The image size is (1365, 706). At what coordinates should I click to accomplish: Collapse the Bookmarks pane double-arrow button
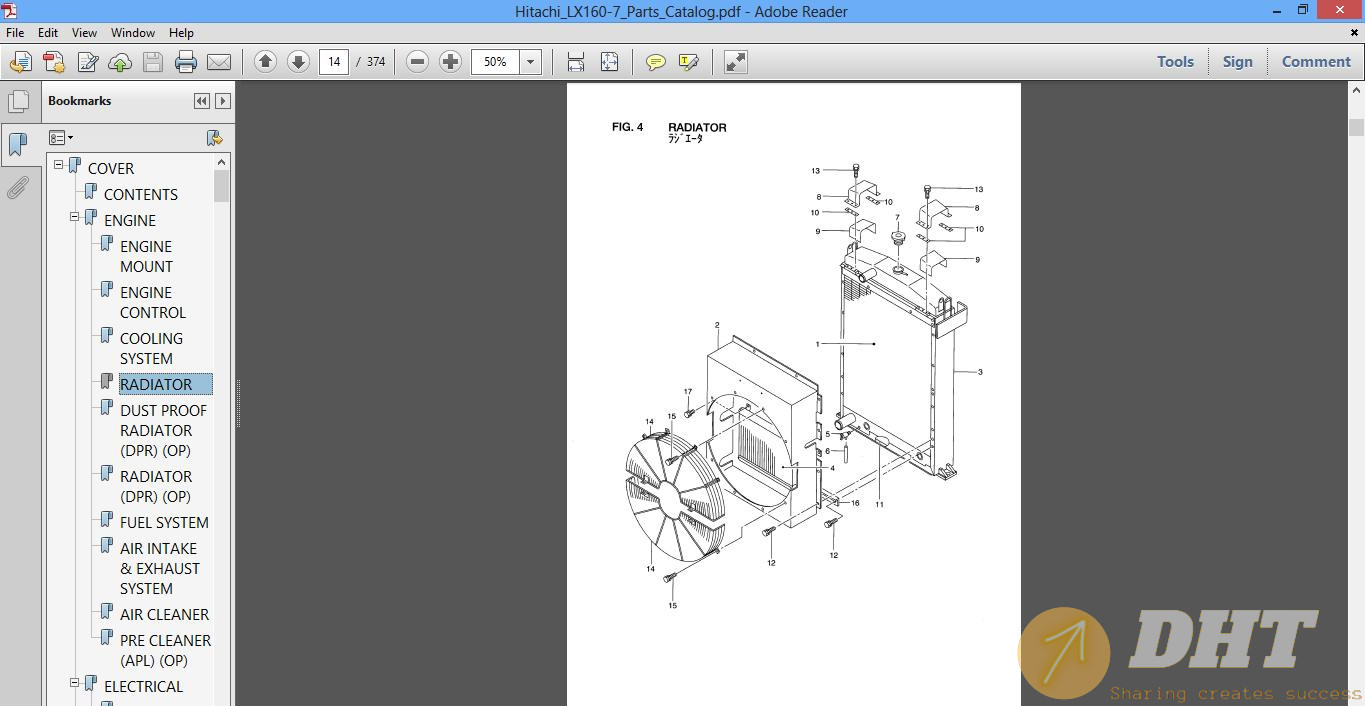tap(202, 101)
